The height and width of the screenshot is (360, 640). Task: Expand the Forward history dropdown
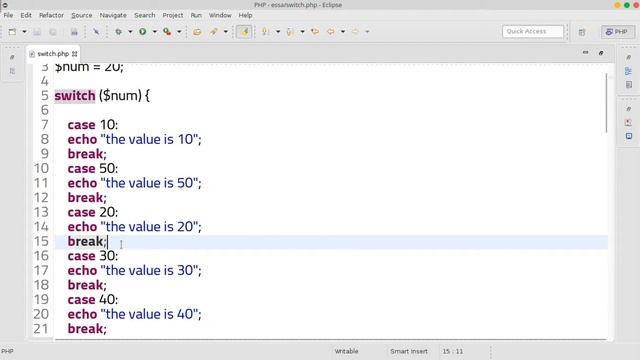coord(367,31)
